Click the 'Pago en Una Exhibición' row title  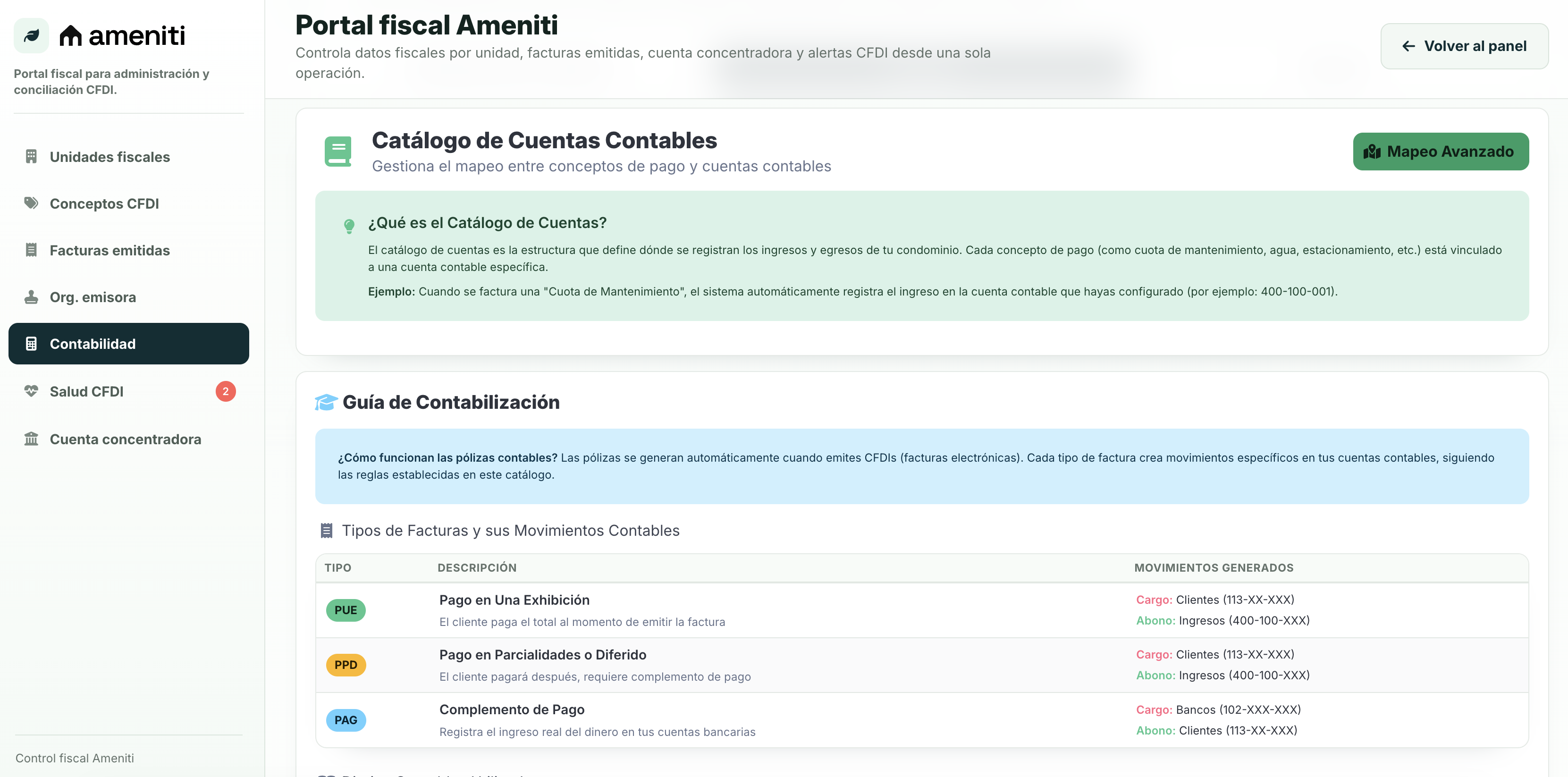click(x=514, y=600)
